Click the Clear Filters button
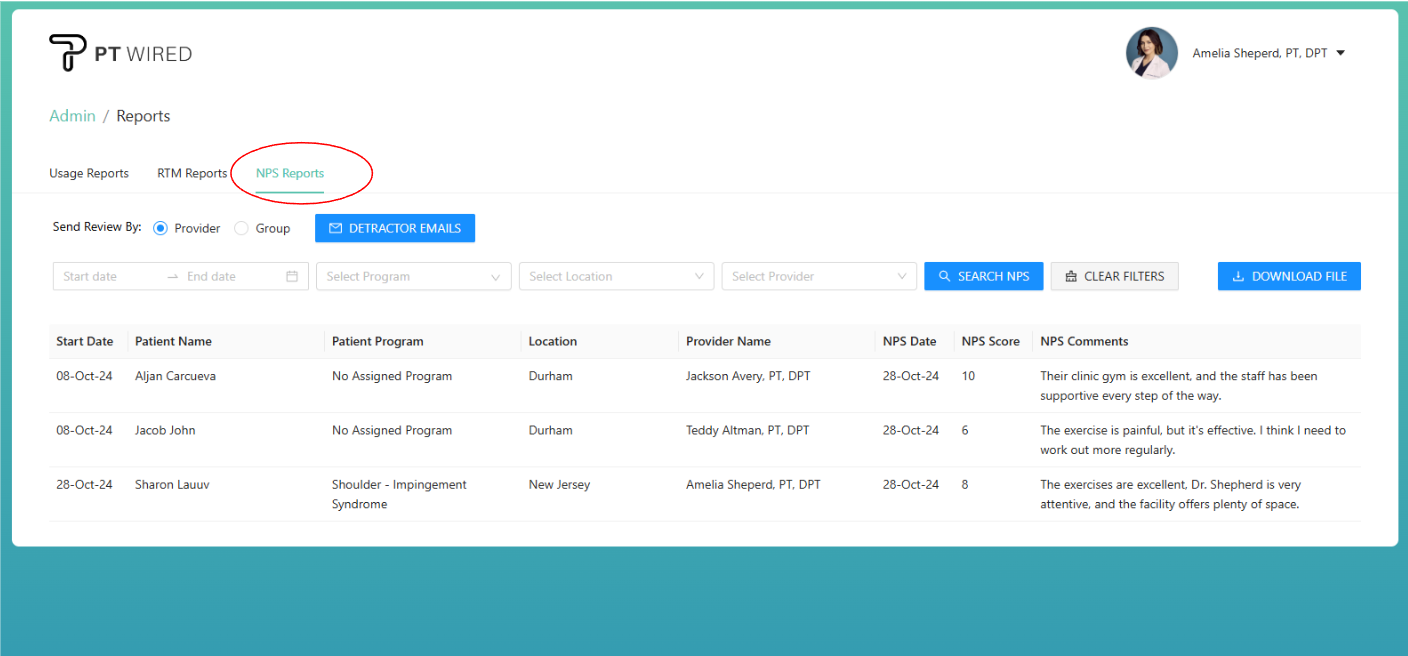Image resolution: width=1408 pixels, height=656 pixels. point(1114,277)
